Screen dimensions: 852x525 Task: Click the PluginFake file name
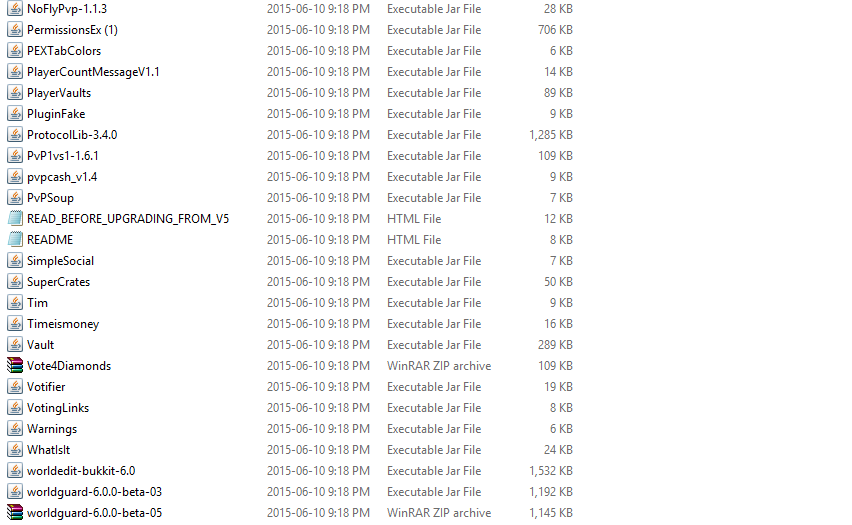tap(56, 114)
